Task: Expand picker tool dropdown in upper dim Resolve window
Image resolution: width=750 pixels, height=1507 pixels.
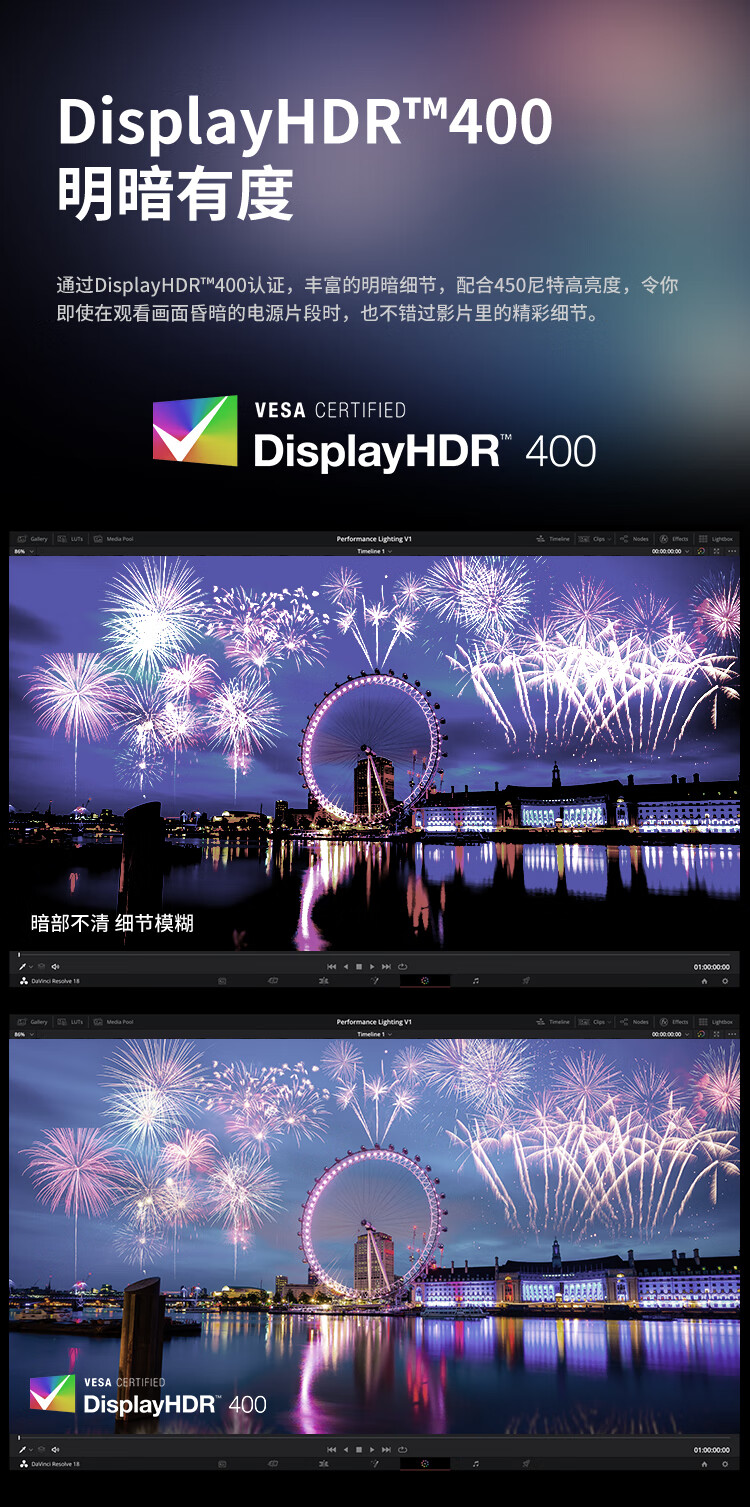Action: click(x=31, y=967)
